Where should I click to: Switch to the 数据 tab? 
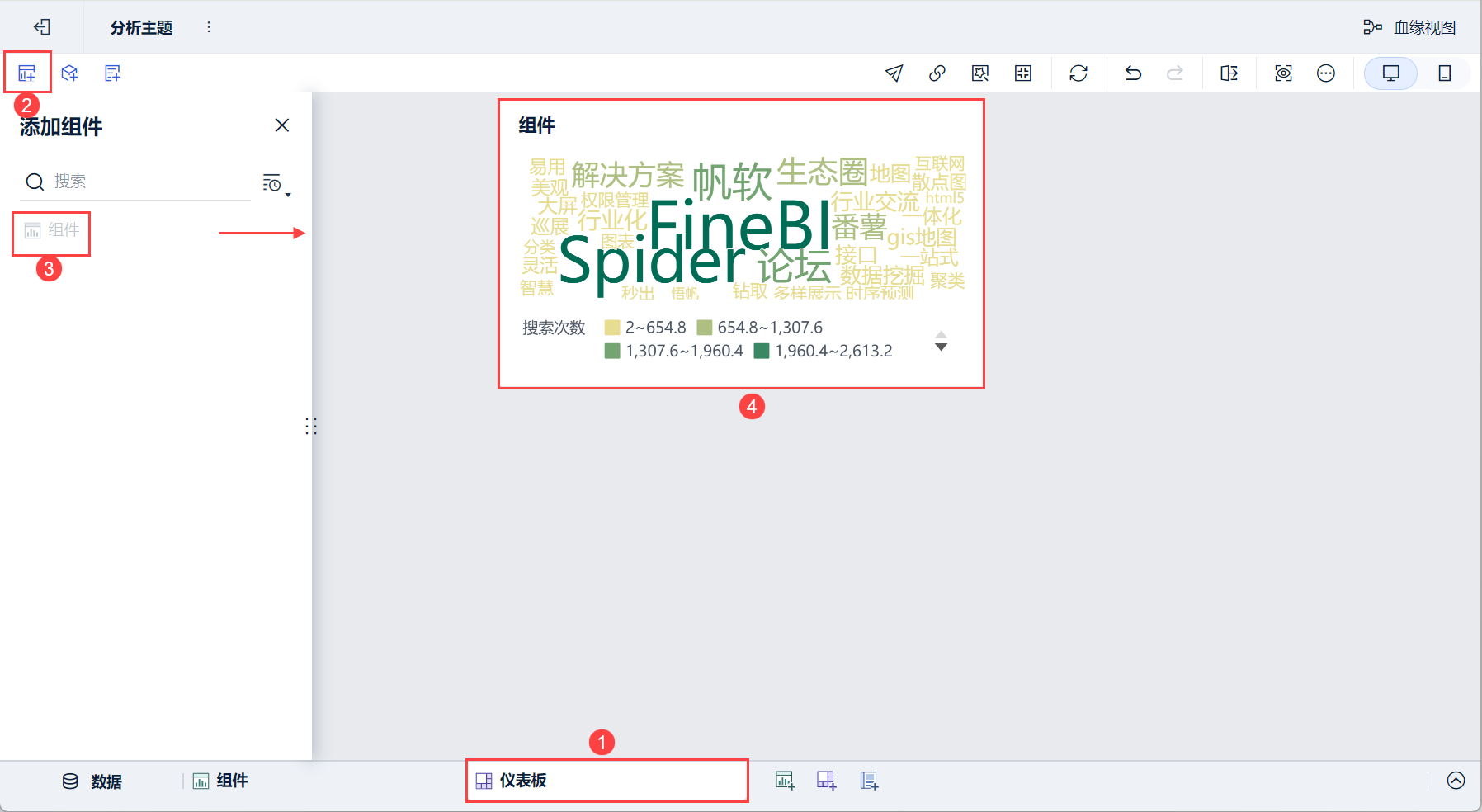tap(92, 781)
